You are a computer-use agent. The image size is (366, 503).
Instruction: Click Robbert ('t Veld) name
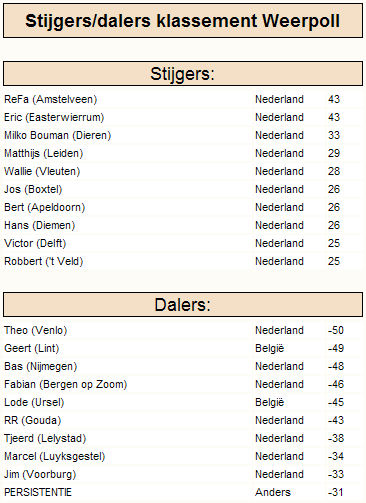pyautogui.click(x=44, y=261)
